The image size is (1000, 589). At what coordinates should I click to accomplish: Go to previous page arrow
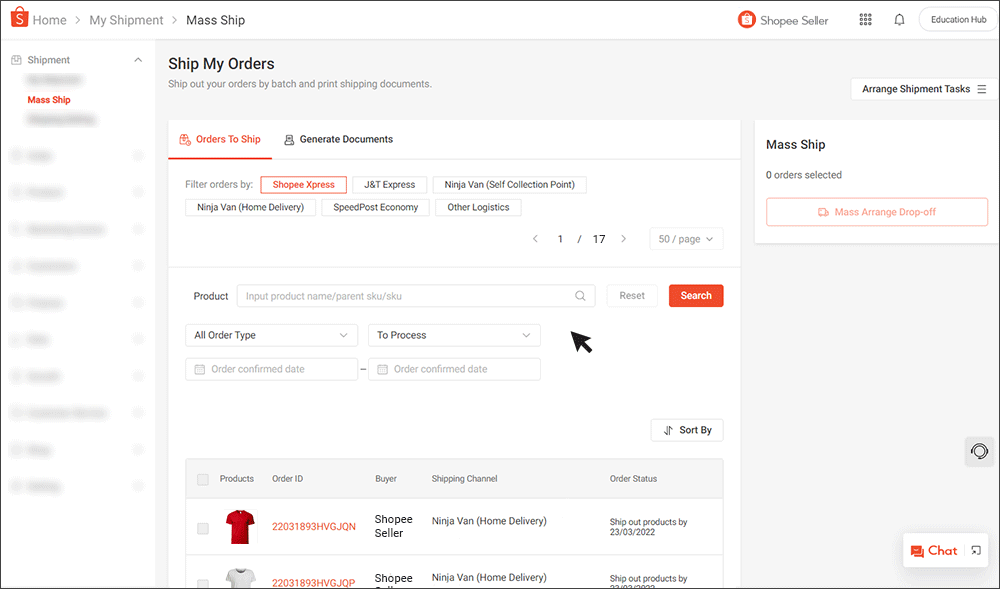tap(535, 239)
